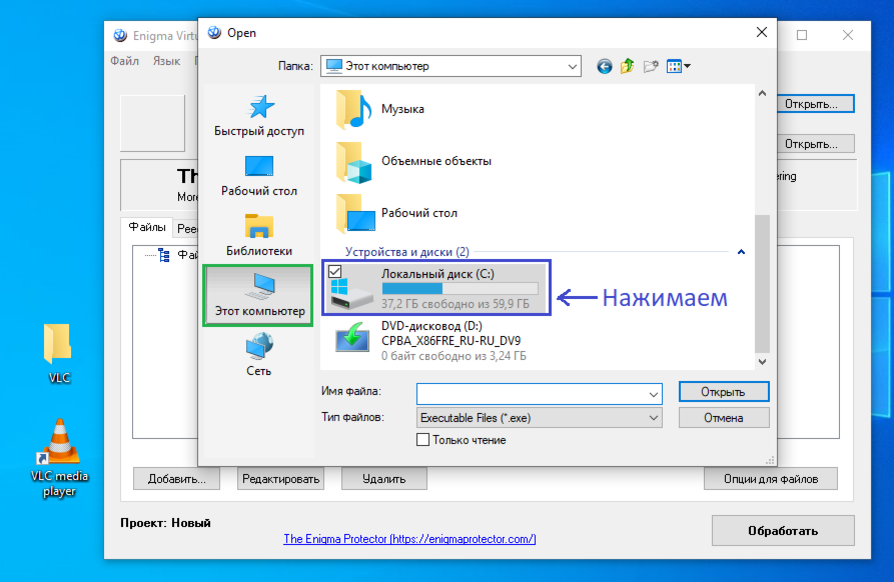Click the Редактировать button
This screenshot has width=894, height=582.
[281, 479]
